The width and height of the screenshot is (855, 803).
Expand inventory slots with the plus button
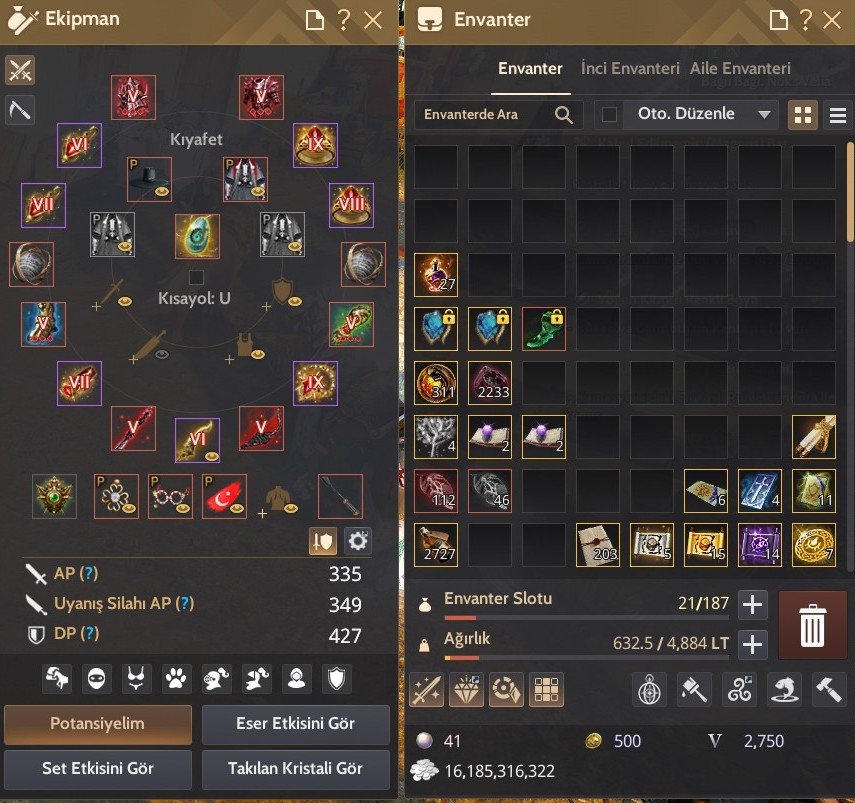click(x=752, y=605)
